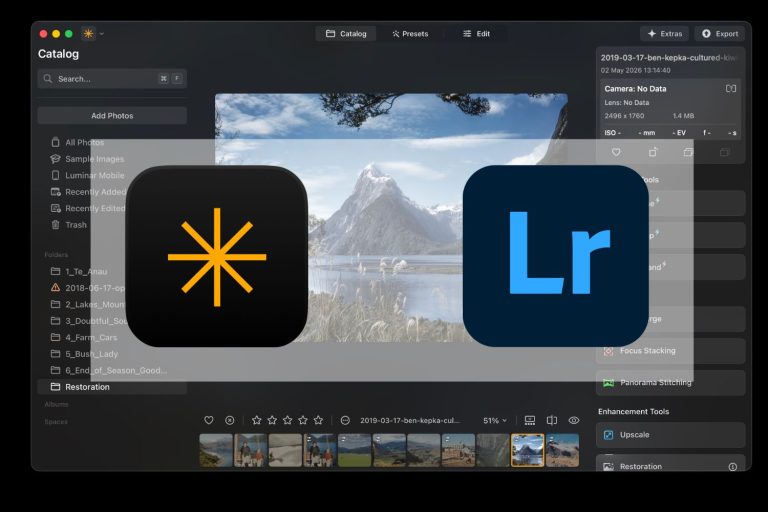The image size is (768, 512).
Task: Click the 1.4 MB file size
Action: click(x=683, y=116)
